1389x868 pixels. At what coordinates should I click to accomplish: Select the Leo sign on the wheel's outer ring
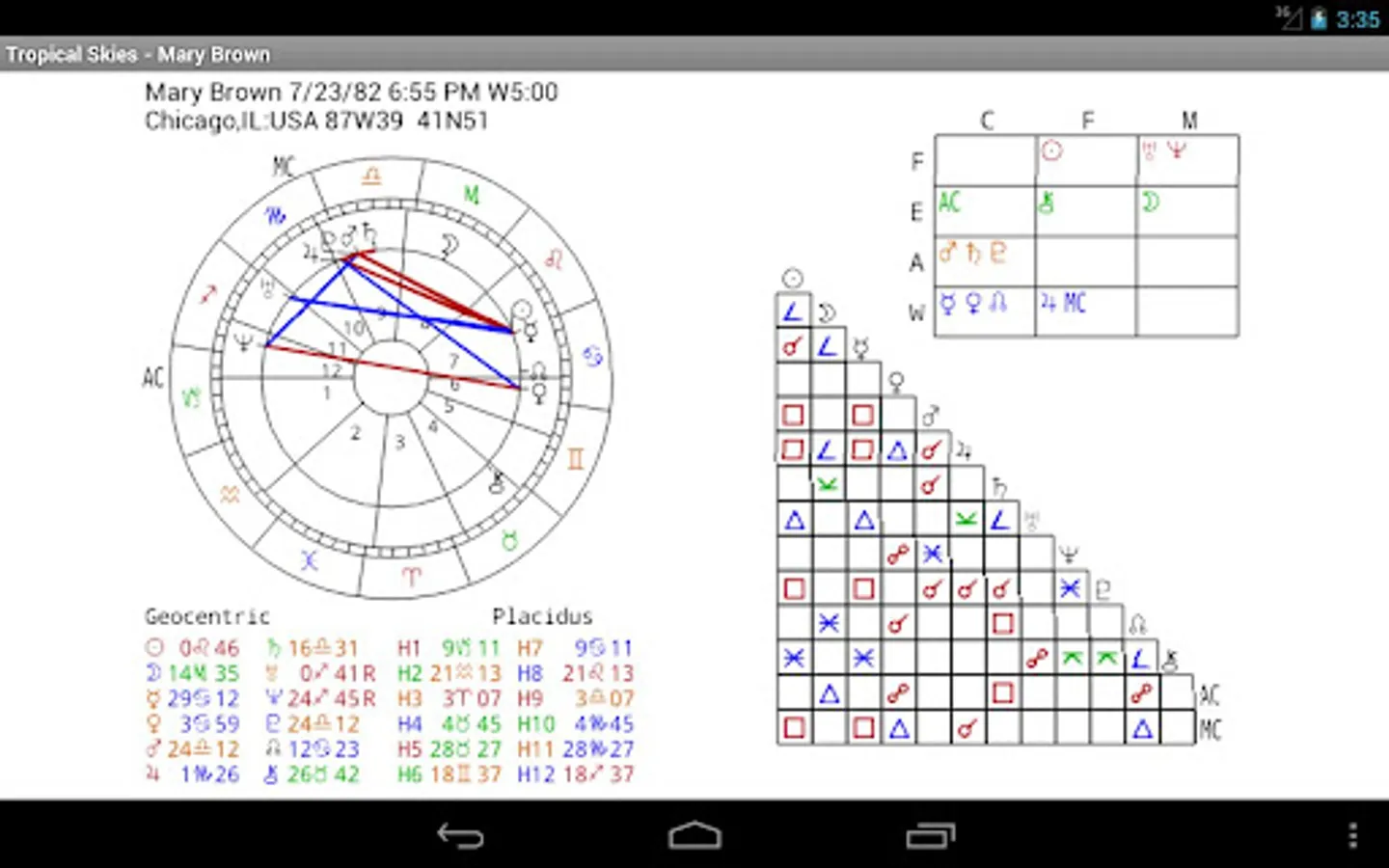(554, 259)
